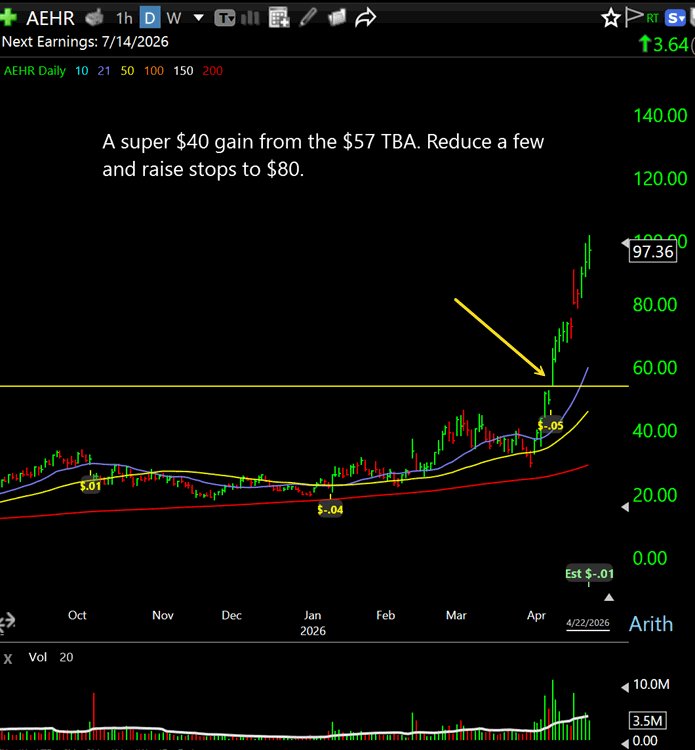Click the add indicator grid-plus icon

coord(279,18)
